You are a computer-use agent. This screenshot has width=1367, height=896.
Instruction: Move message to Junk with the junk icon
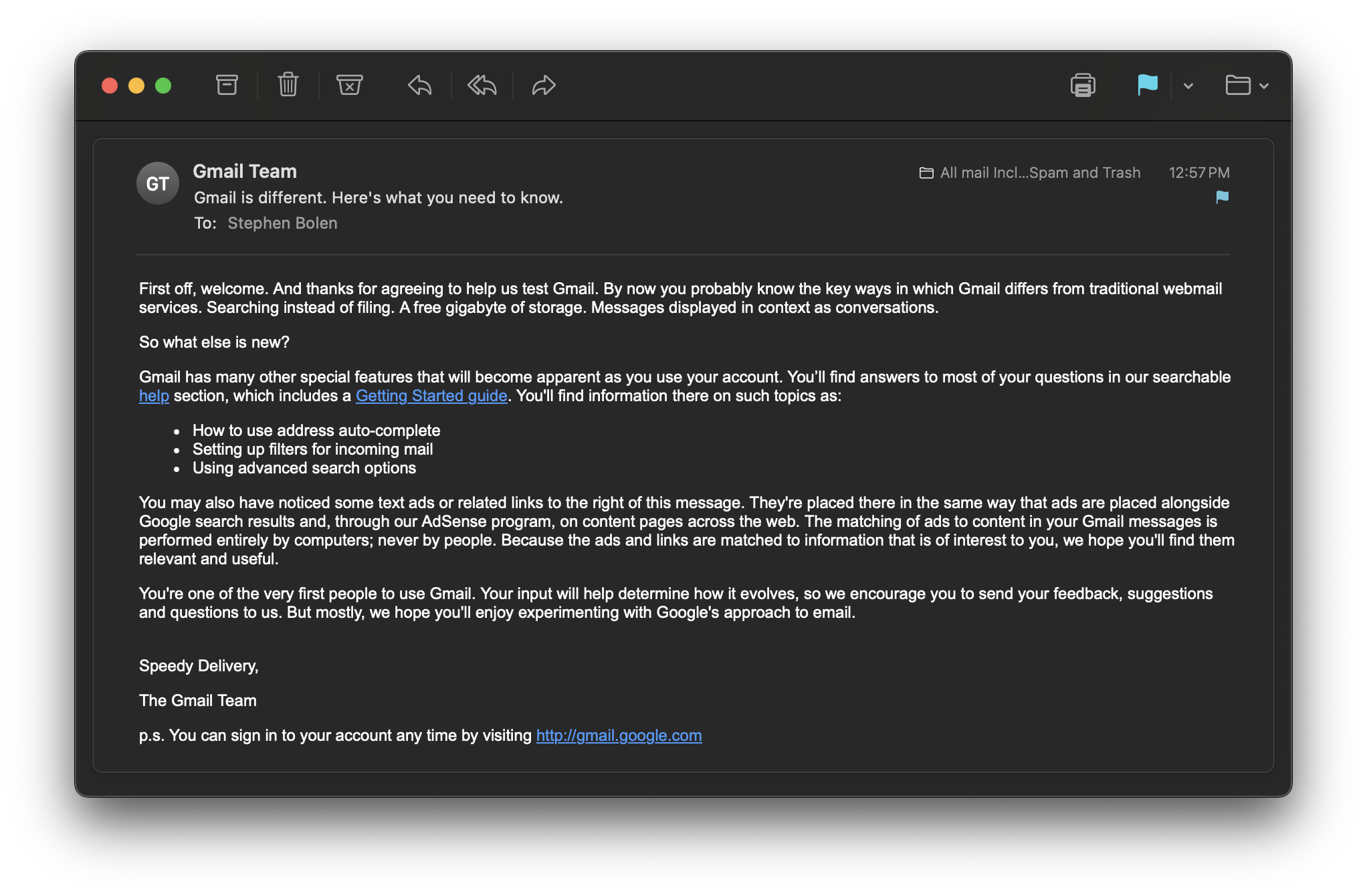pos(350,85)
